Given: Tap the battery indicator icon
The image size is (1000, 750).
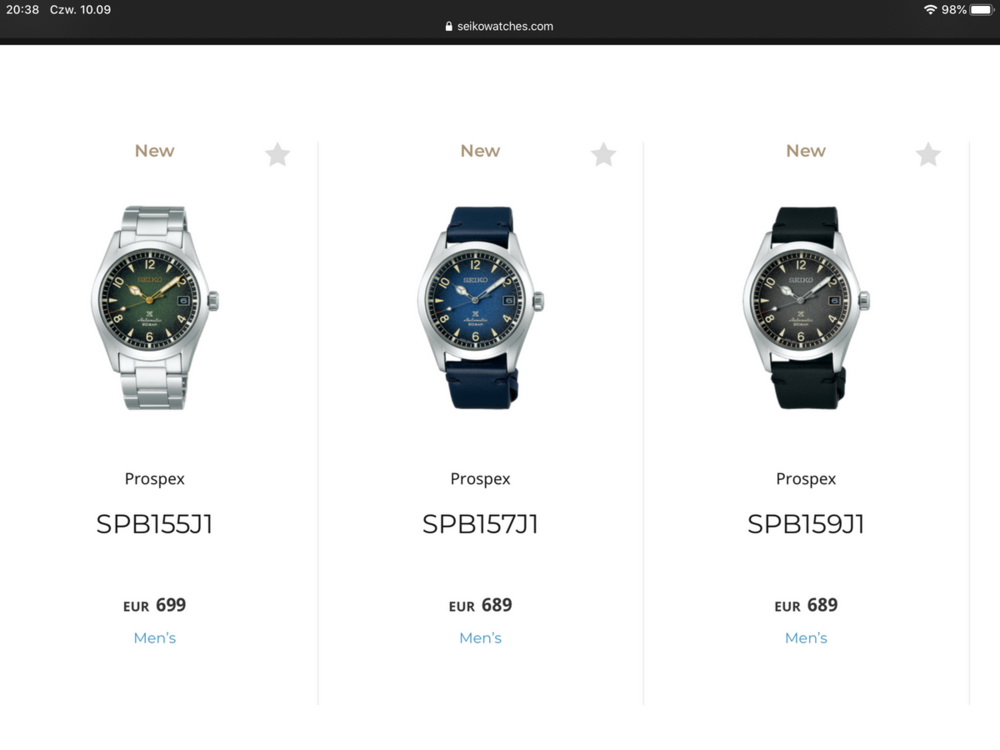Looking at the screenshot, I should [x=982, y=10].
